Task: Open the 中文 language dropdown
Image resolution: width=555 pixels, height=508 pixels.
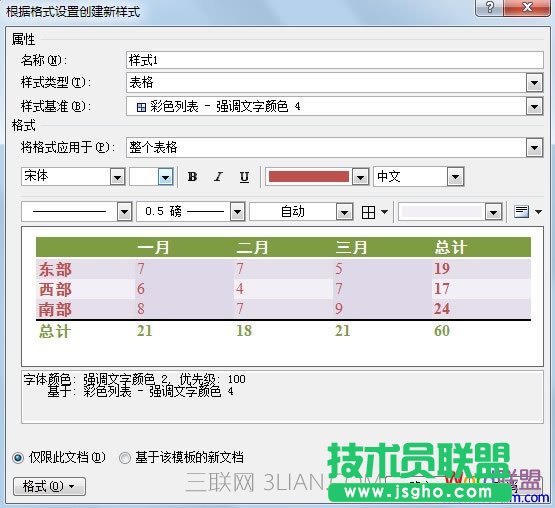Action: tap(455, 176)
